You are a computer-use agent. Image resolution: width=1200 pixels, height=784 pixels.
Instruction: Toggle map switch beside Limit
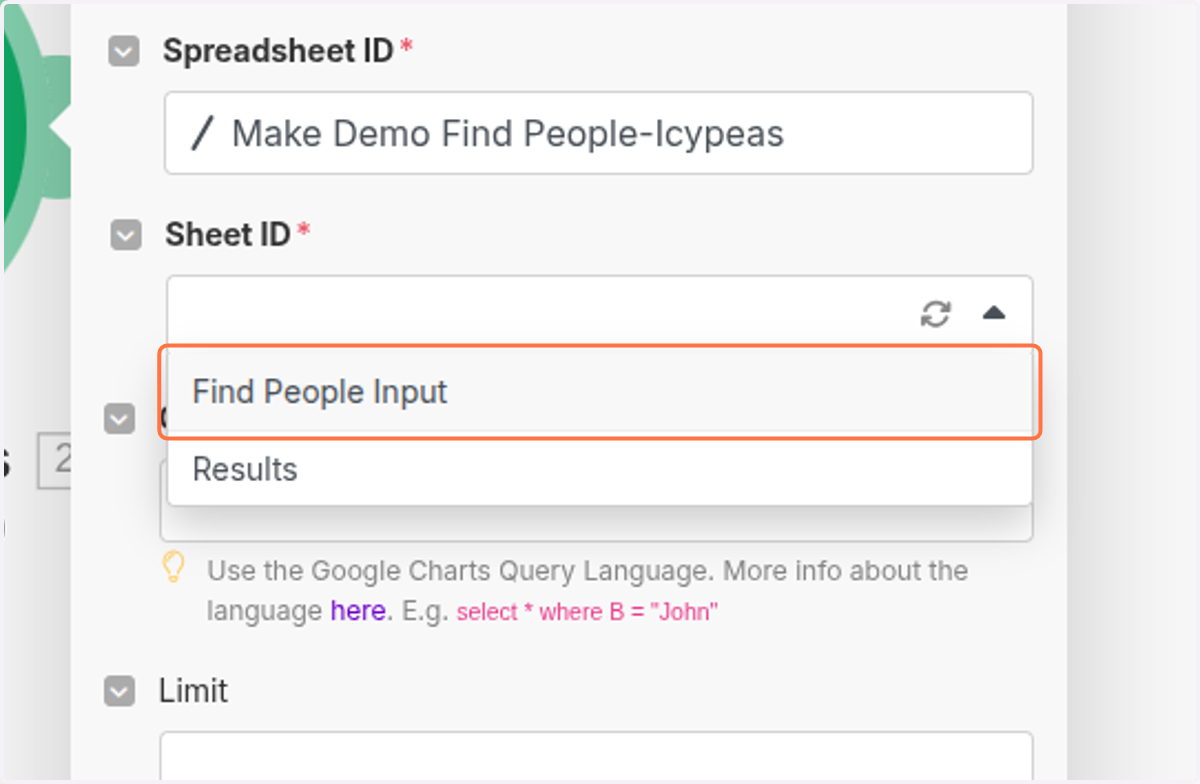[x=120, y=692]
